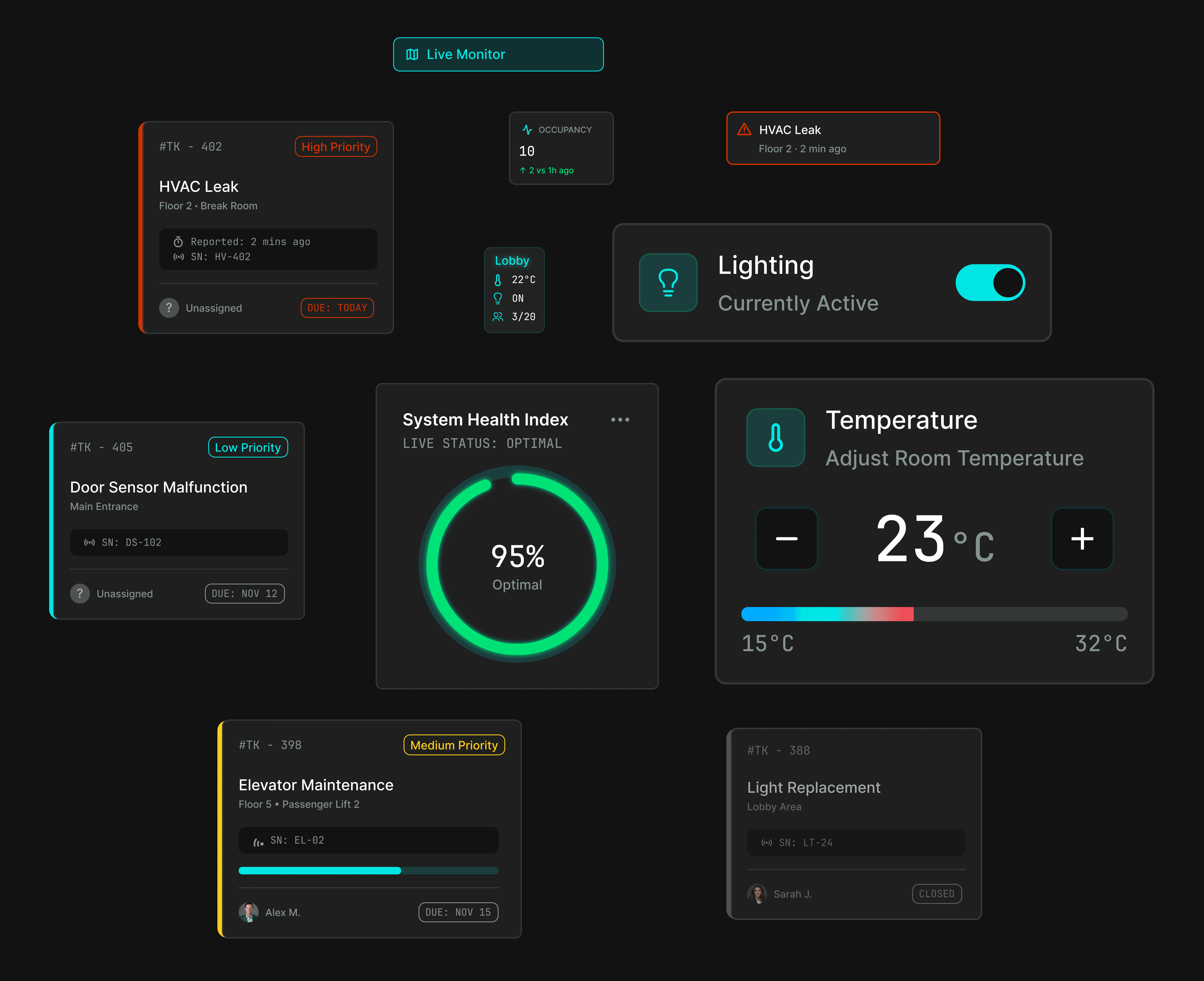Click the sensor signal icon beside SN: DS-102
Viewport: 1204px width, 981px height.
coord(89,543)
